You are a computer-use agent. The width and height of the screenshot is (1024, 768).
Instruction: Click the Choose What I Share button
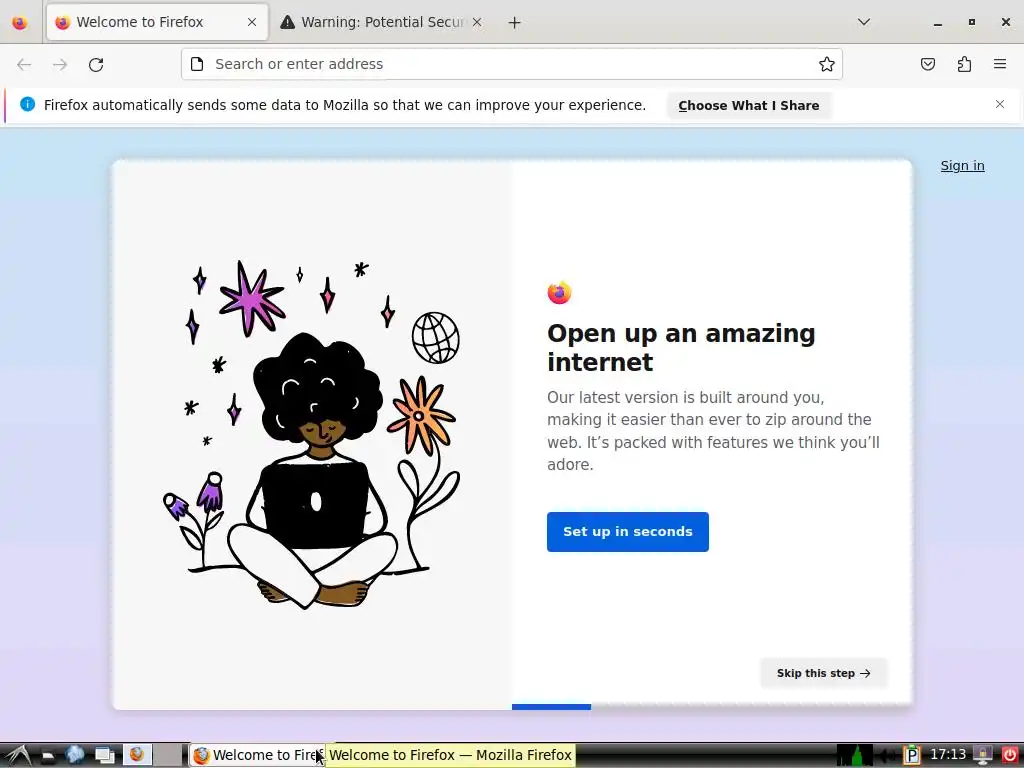pos(748,106)
